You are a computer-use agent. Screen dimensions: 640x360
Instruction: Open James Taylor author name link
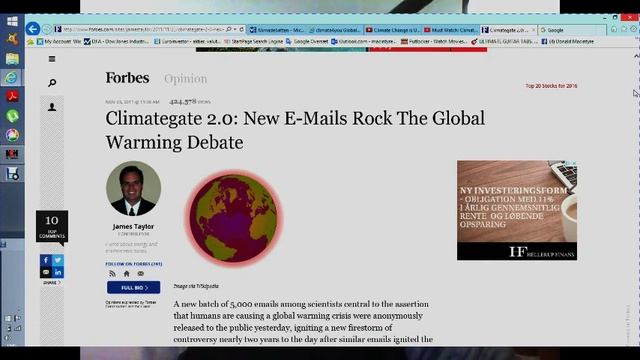tap(133, 226)
